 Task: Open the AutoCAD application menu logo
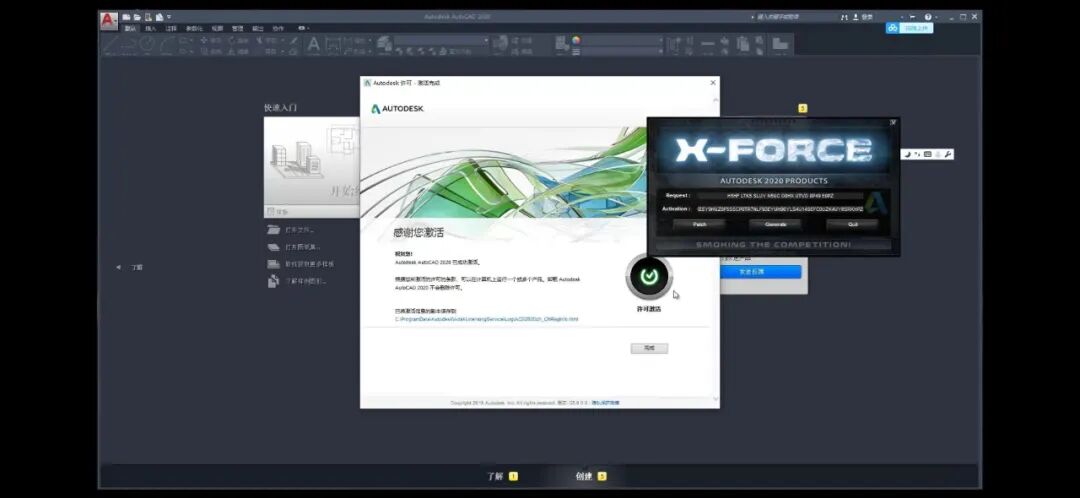click(x=109, y=20)
